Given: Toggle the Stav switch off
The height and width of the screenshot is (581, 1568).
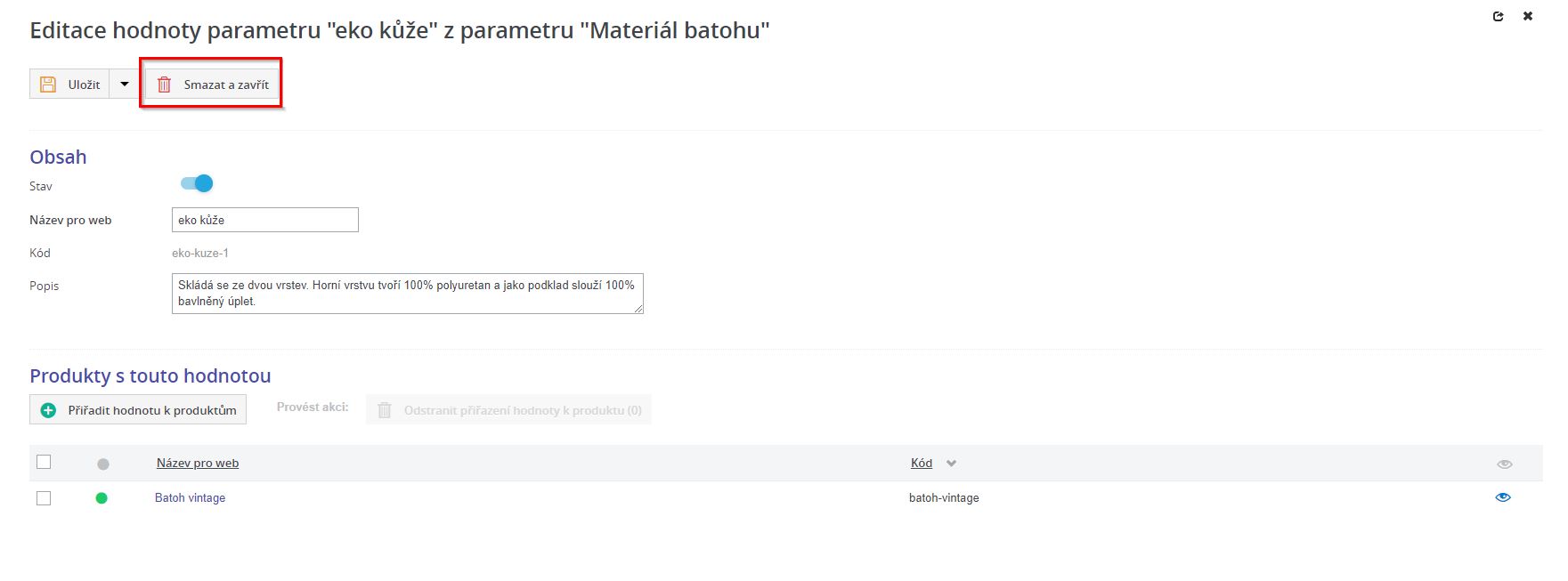Looking at the screenshot, I should coord(197,184).
